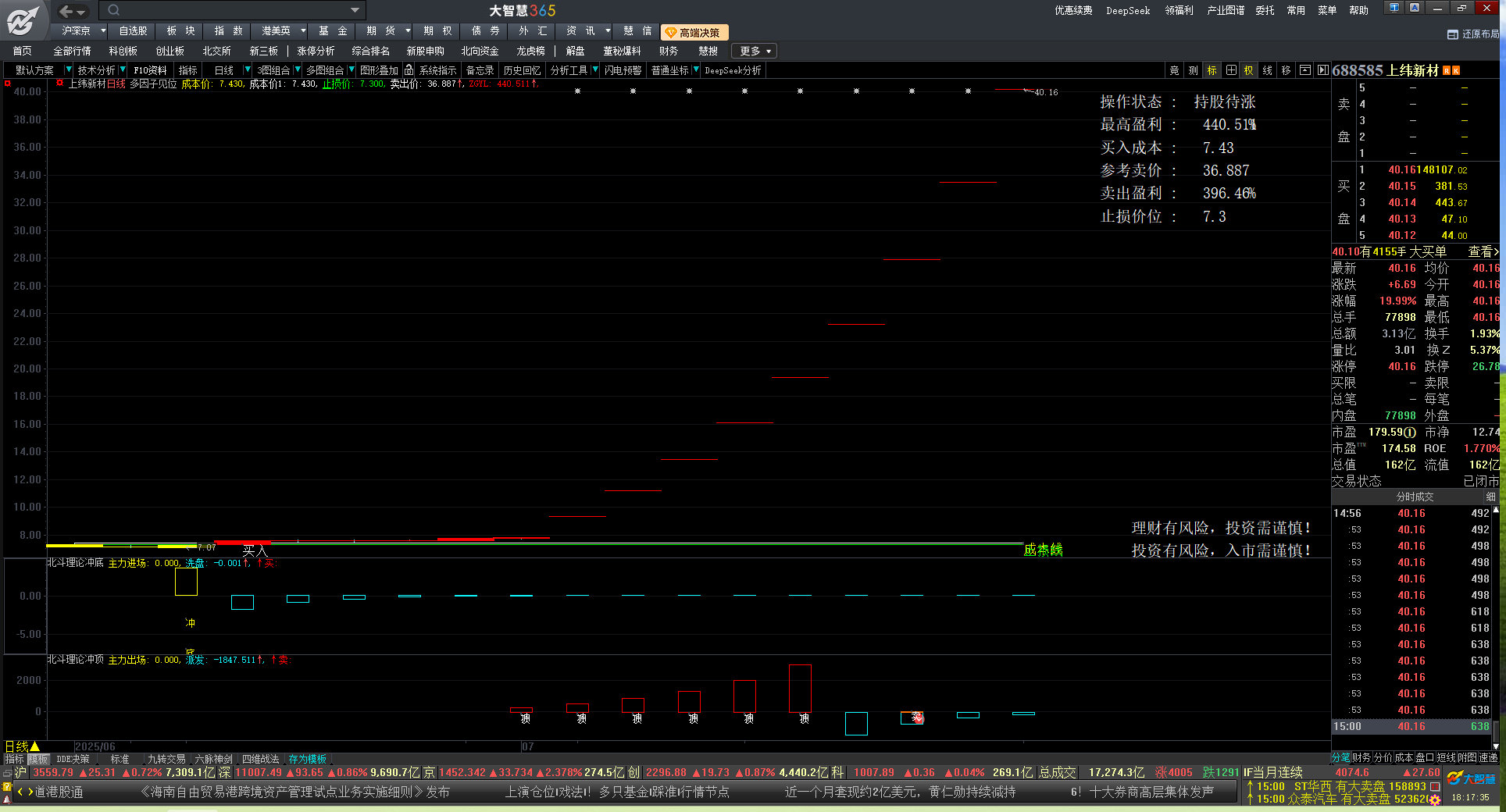Click the 还原布局 restore layout icon
The width and height of the screenshot is (1506, 812).
pos(1453,34)
